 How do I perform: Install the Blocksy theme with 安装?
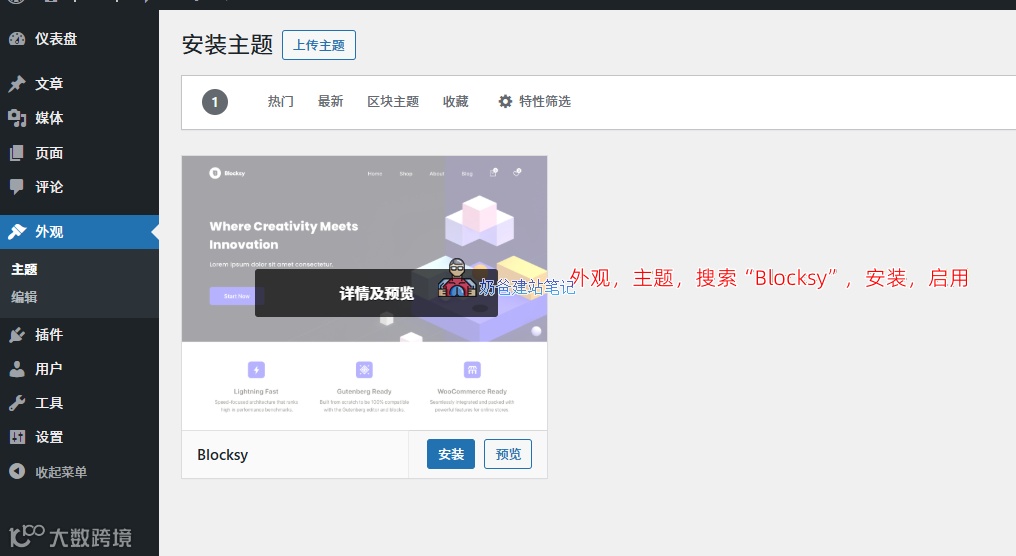(451, 454)
